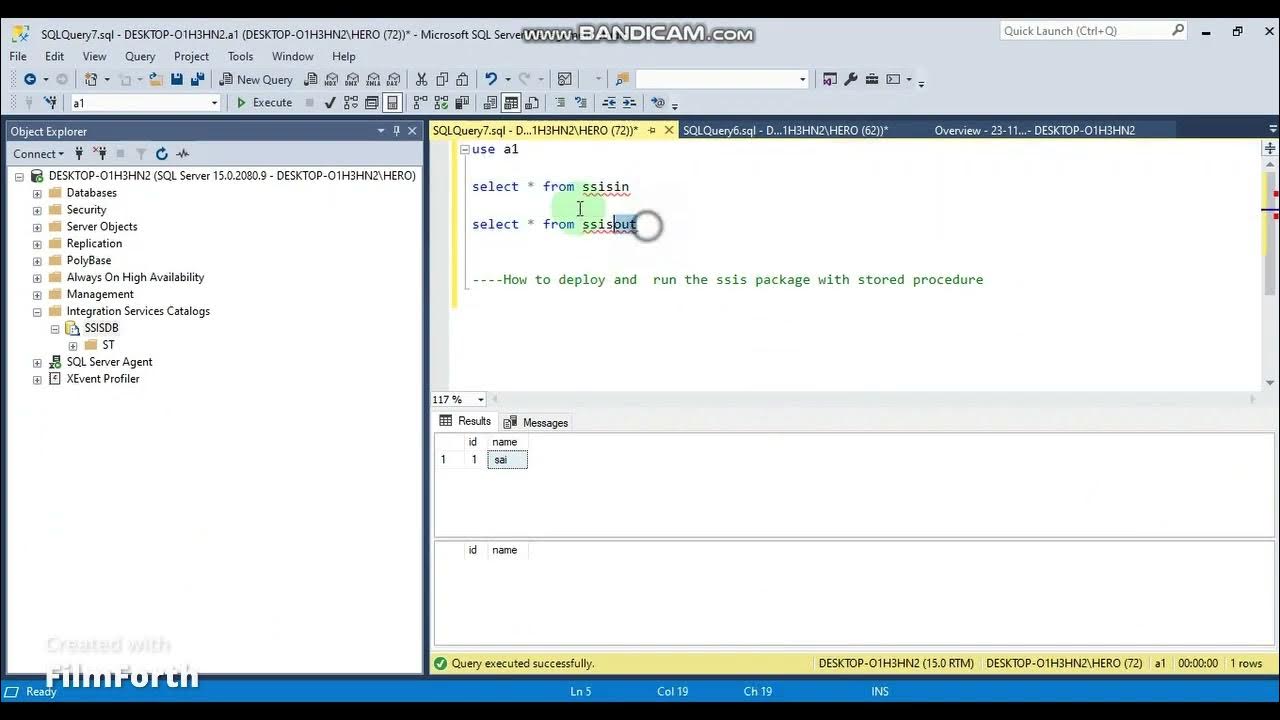
Task: Click the Activity Monitor pulse icon
Action: pos(182,153)
